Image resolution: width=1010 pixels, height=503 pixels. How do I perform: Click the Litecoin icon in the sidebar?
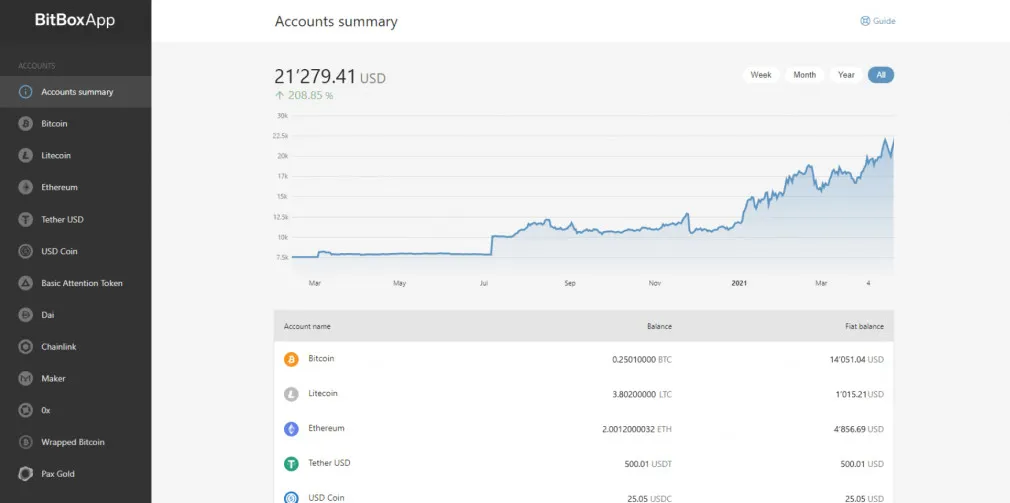tap(25, 156)
